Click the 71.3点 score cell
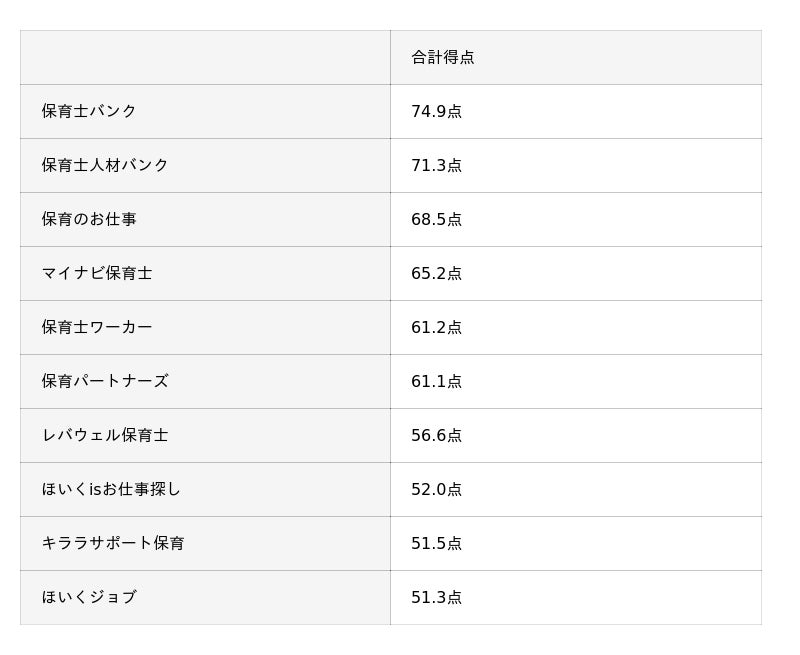Screen dimensions: 800x655 coord(436,165)
